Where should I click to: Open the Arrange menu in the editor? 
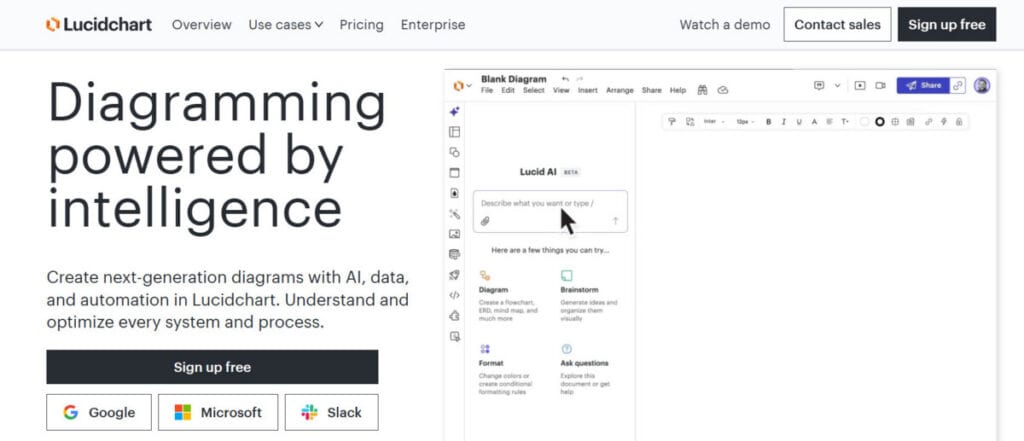pyautogui.click(x=619, y=90)
